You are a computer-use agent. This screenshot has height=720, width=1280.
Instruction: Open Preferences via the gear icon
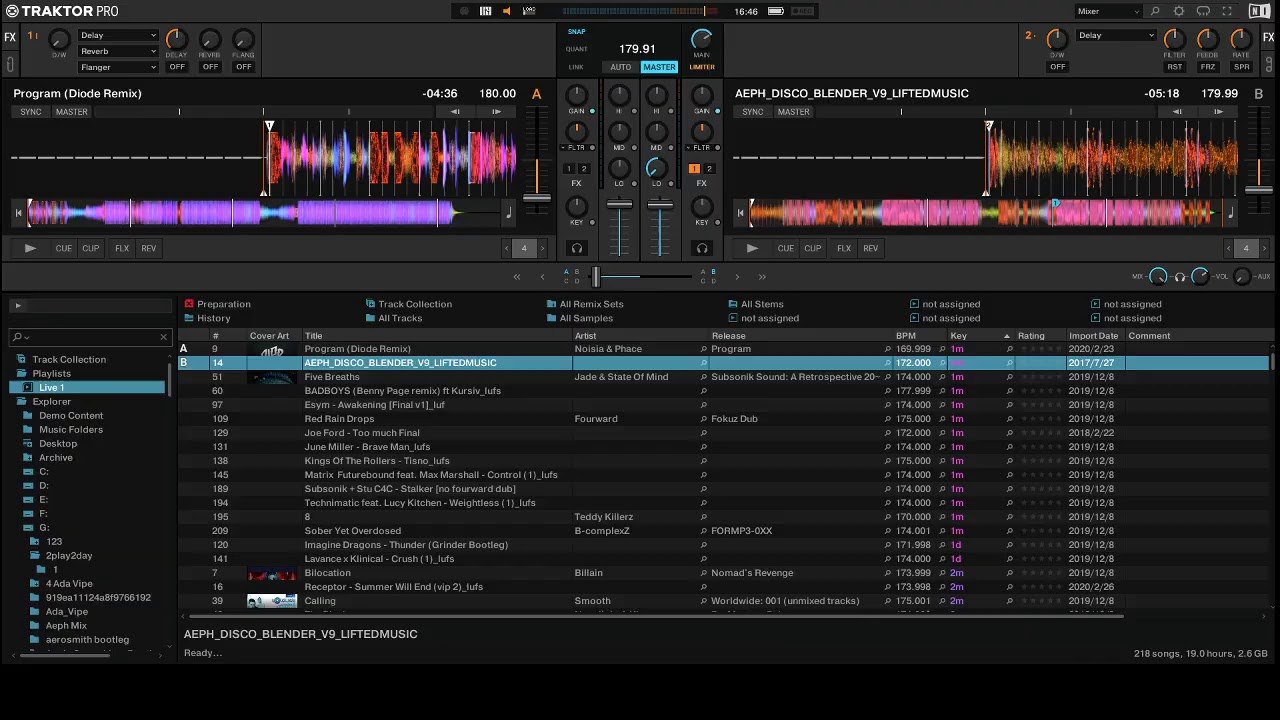1179,11
